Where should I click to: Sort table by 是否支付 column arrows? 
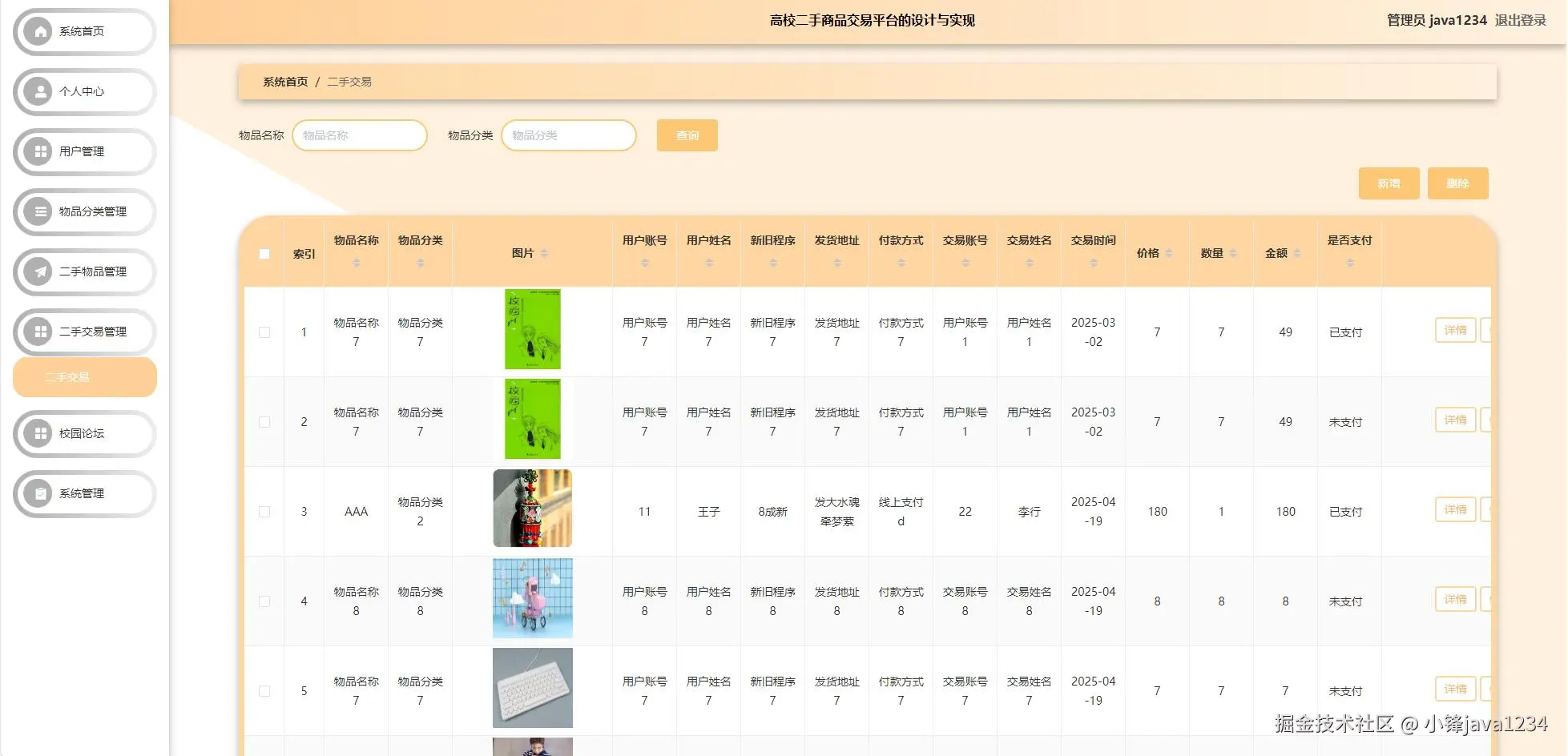pos(1350,263)
